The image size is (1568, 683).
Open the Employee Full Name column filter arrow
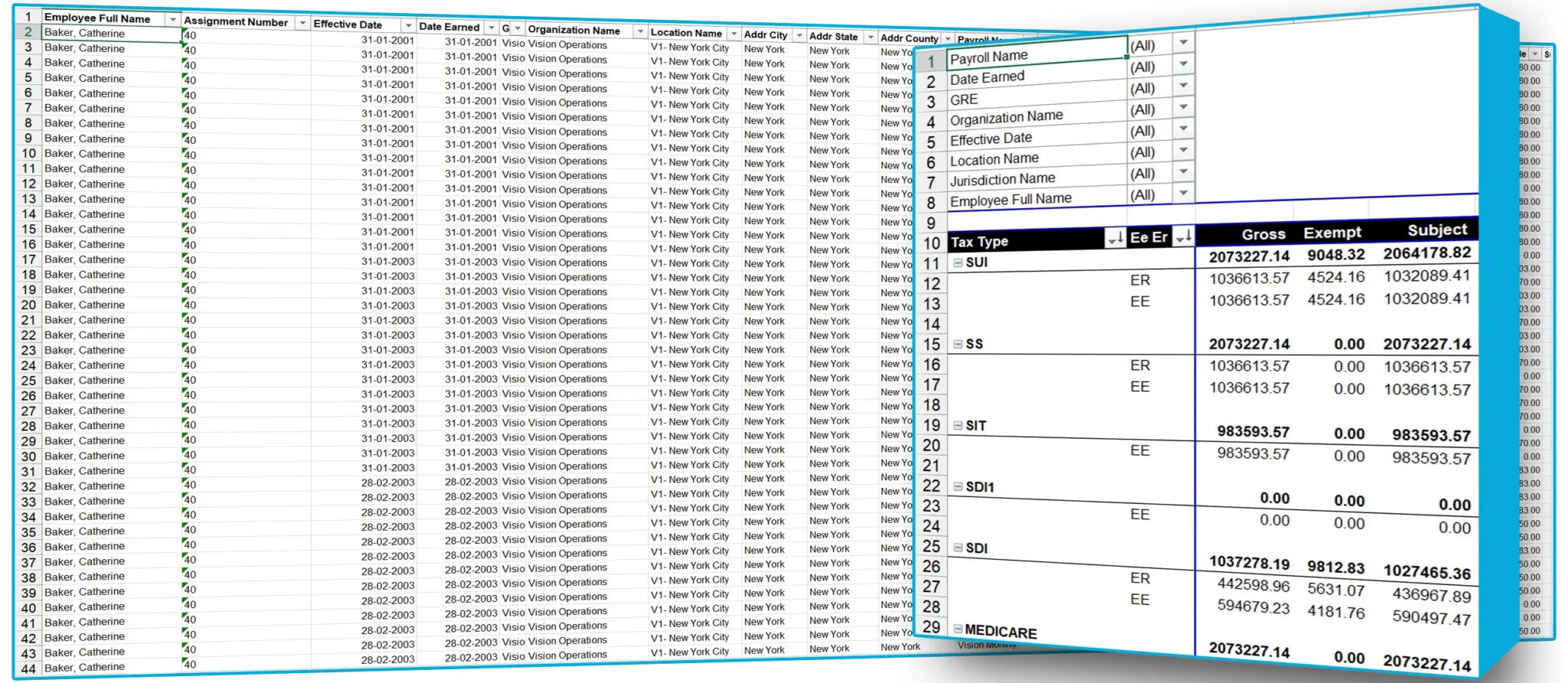[173, 19]
